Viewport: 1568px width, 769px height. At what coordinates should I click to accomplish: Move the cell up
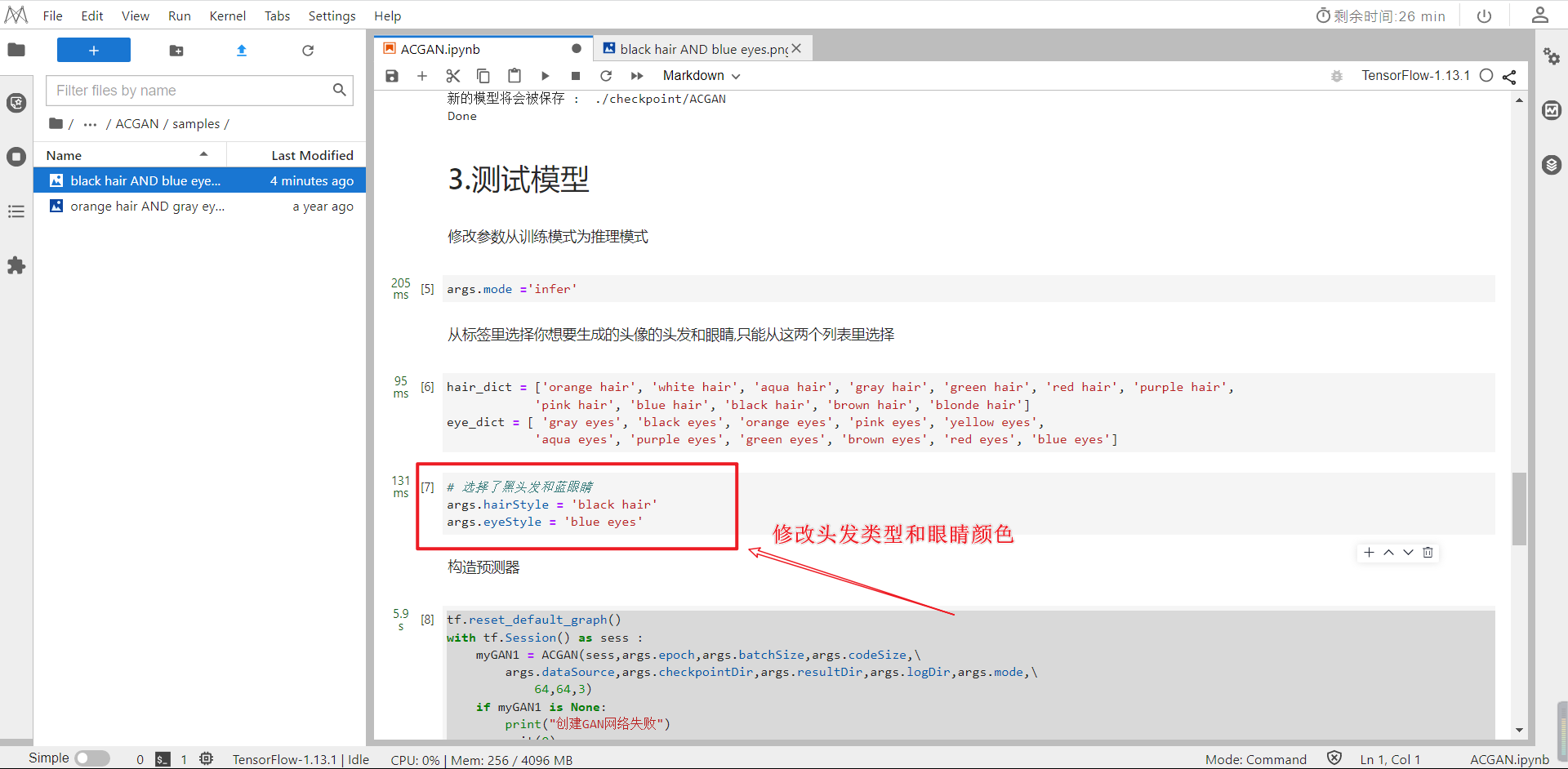tap(1388, 553)
